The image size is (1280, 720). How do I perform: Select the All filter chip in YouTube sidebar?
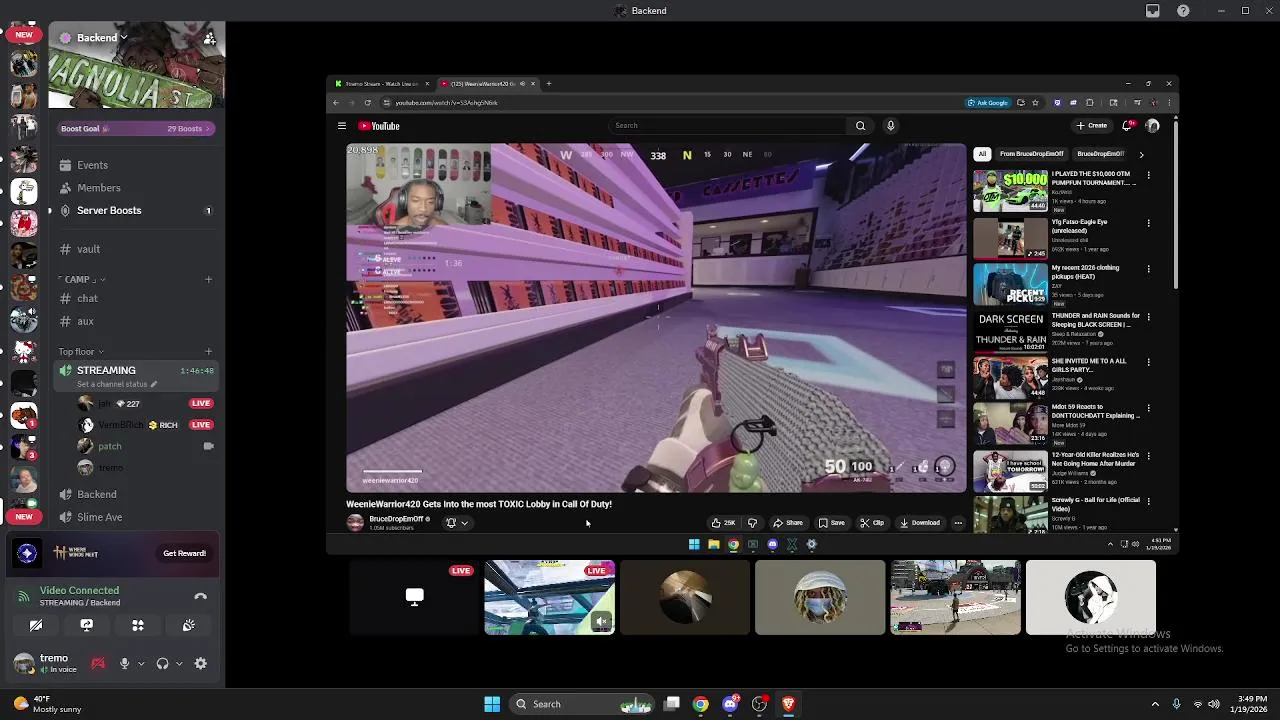(x=982, y=154)
